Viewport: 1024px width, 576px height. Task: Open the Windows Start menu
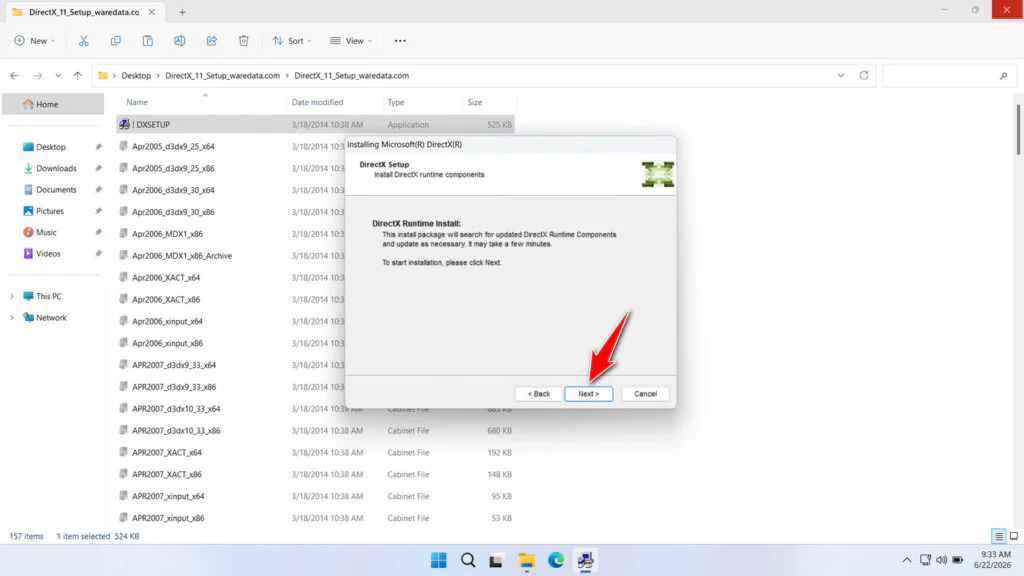[439, 560]
